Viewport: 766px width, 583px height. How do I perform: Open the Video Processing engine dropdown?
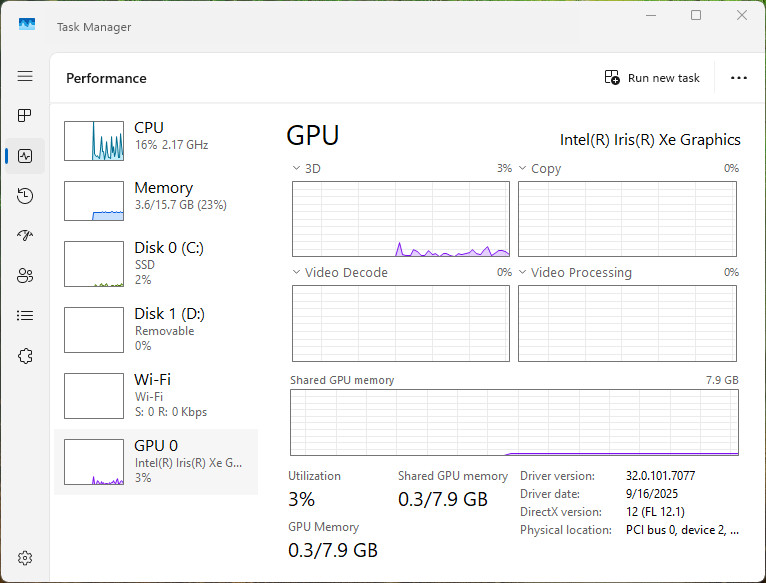pyautogui.click(x=522, y=272)
